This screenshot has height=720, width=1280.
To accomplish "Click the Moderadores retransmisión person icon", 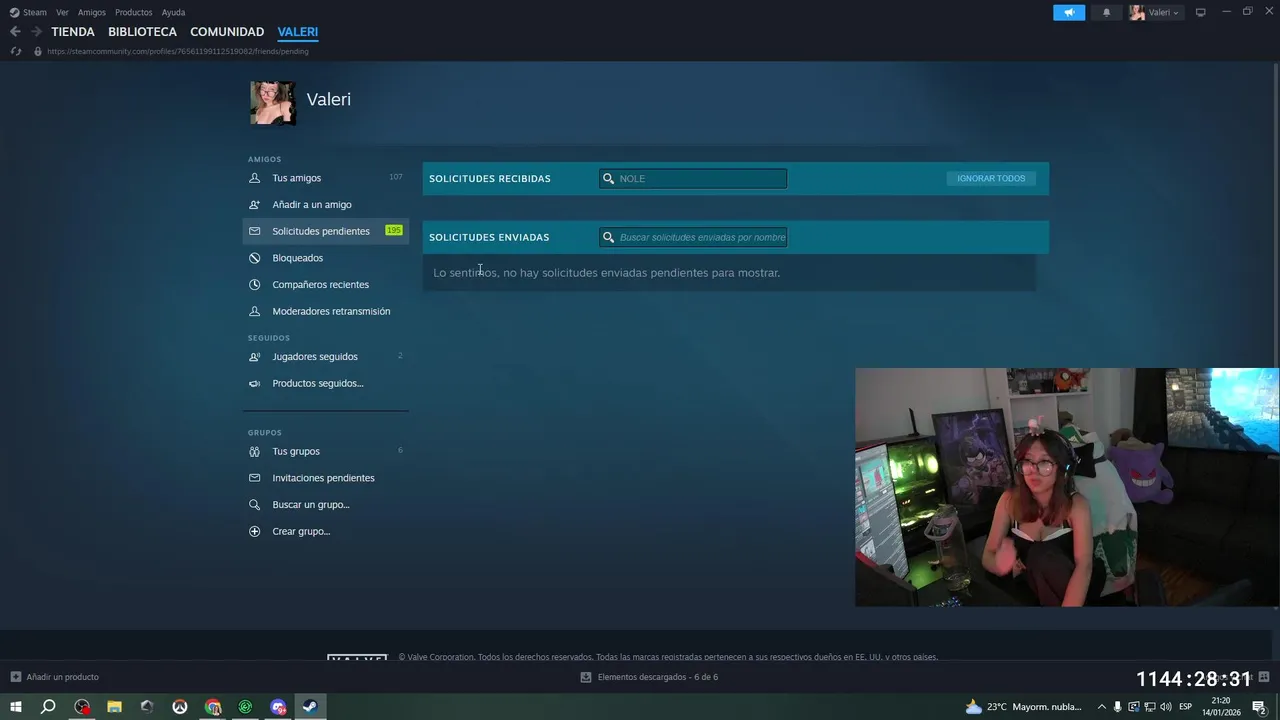I will pos(254,311).
